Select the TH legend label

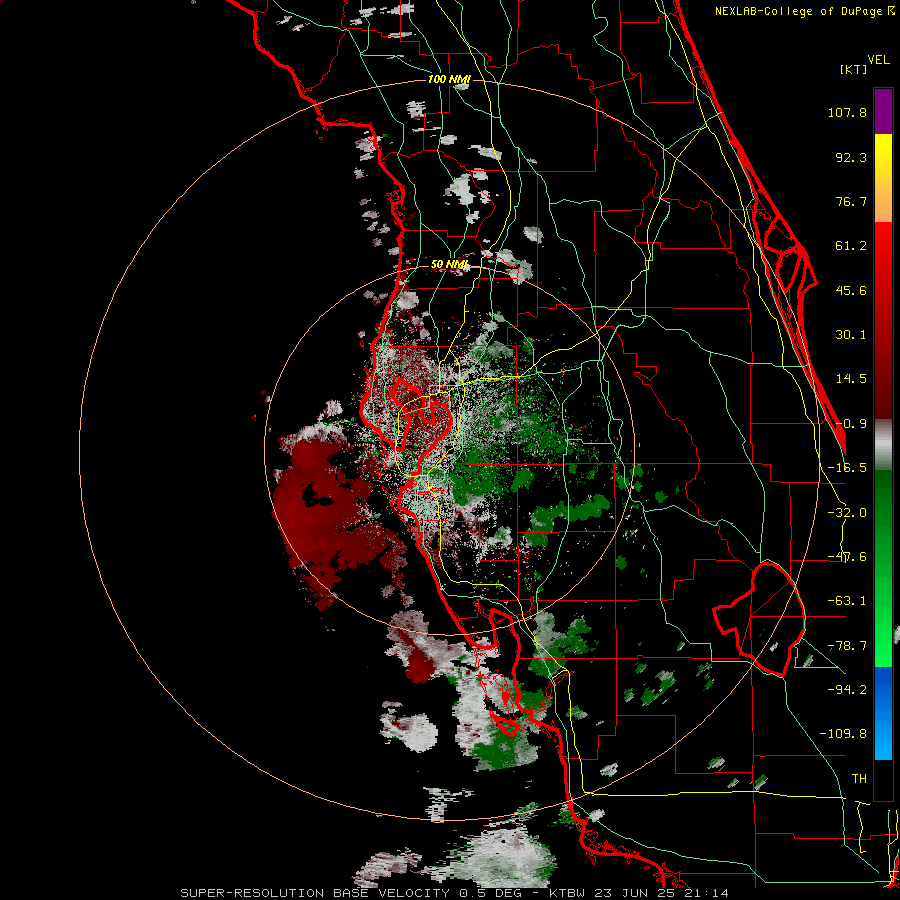click(859, 778)
